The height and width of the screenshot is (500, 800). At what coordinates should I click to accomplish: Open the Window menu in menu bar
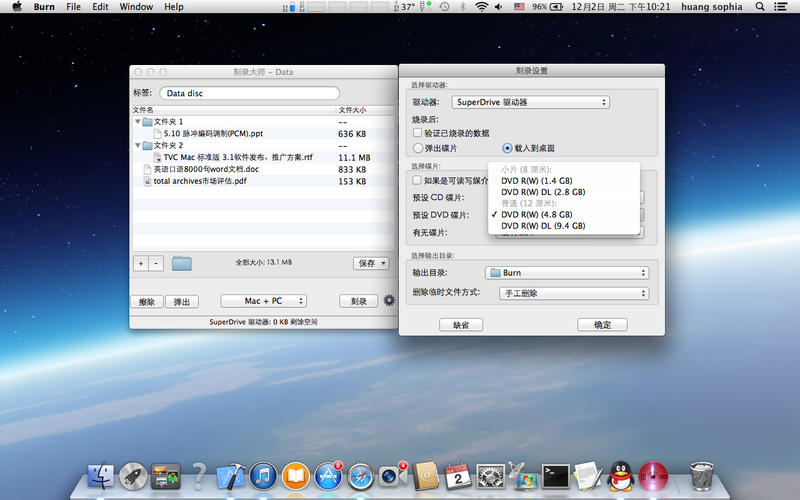pyautogui.click(x=136, y=7)
